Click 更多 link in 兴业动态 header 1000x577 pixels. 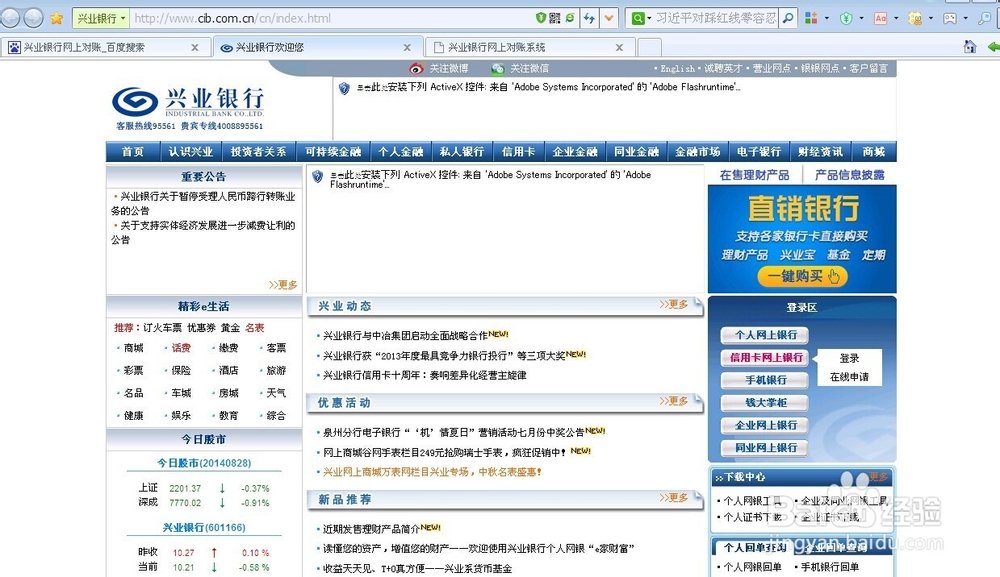674,304
